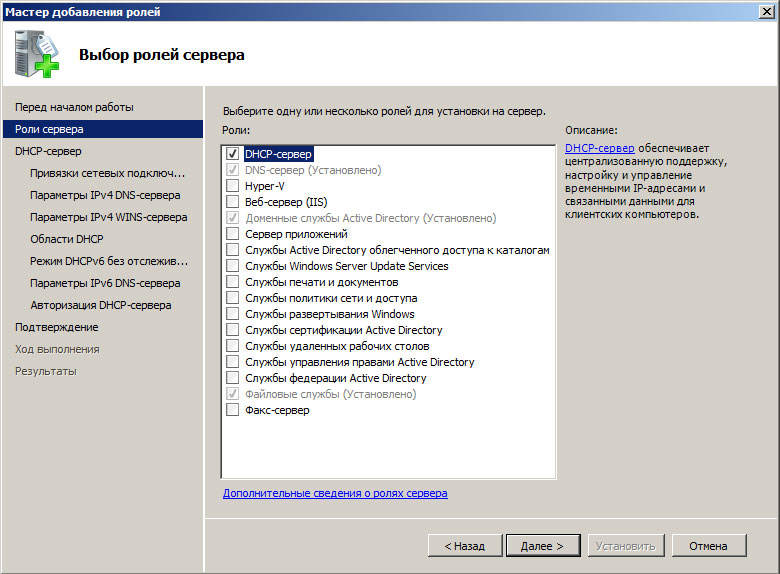Screen dimensions: 780x574
Task: Check the Hyper-V role checkbox
Action: 232,186
